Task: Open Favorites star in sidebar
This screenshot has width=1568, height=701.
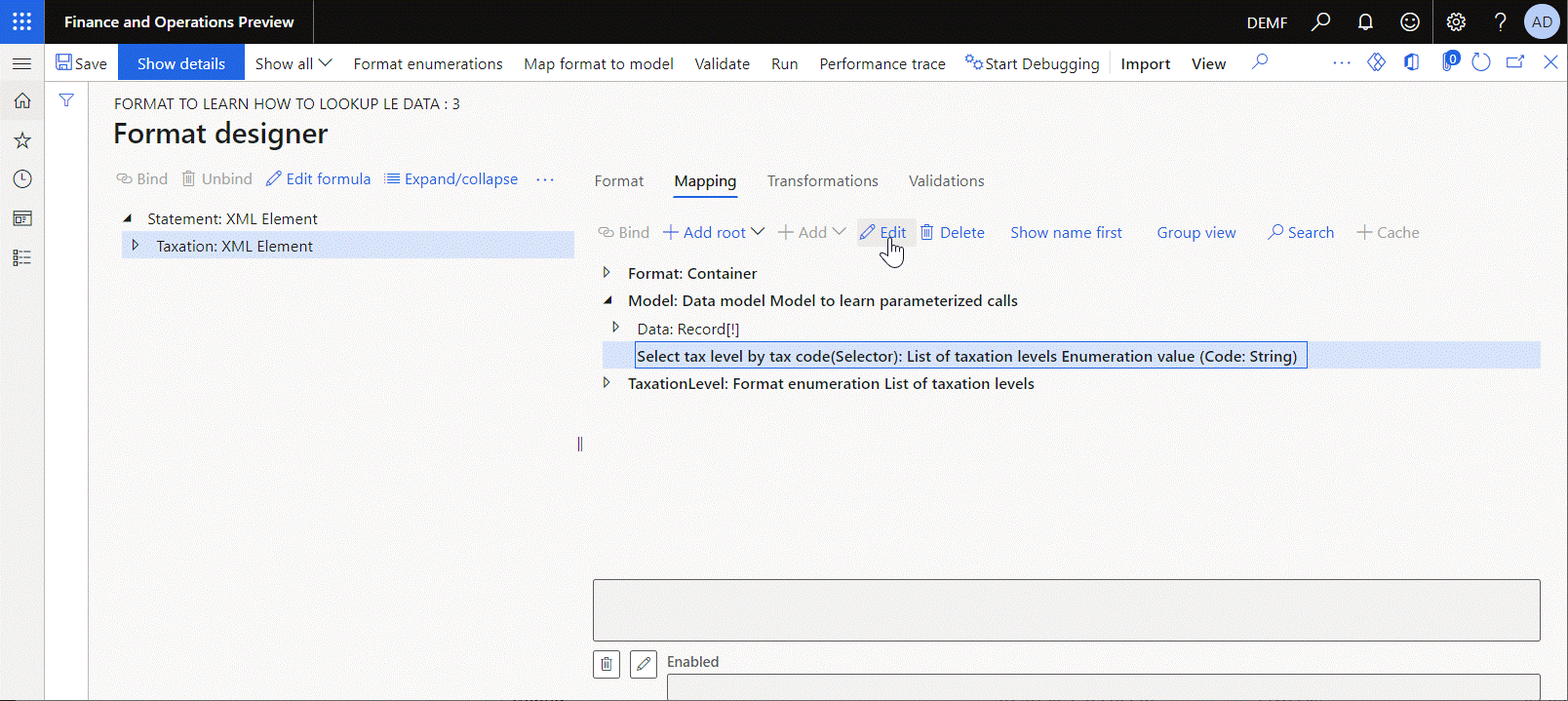Action: (21, 140)
